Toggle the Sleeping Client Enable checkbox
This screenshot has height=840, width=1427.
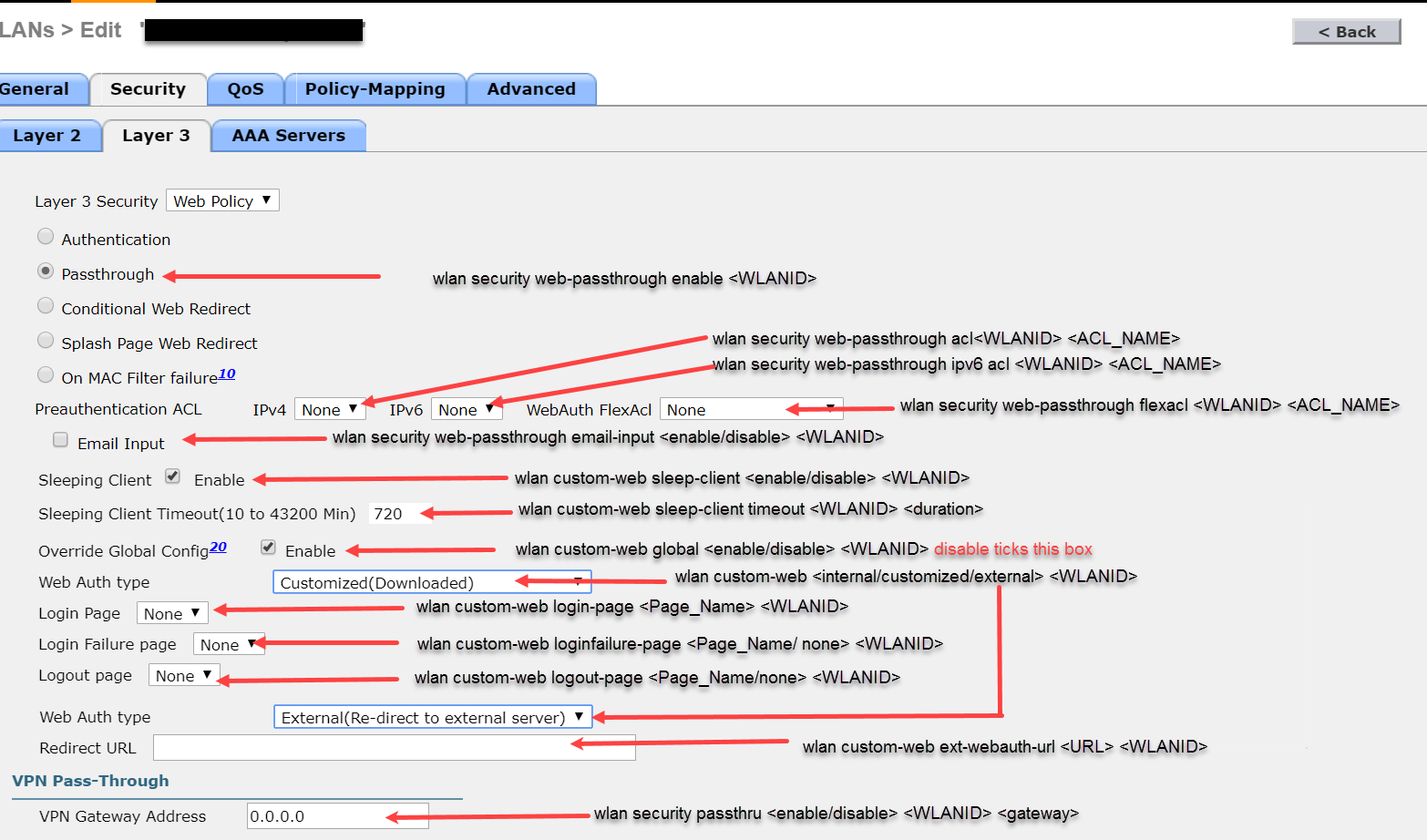point(172,476)
